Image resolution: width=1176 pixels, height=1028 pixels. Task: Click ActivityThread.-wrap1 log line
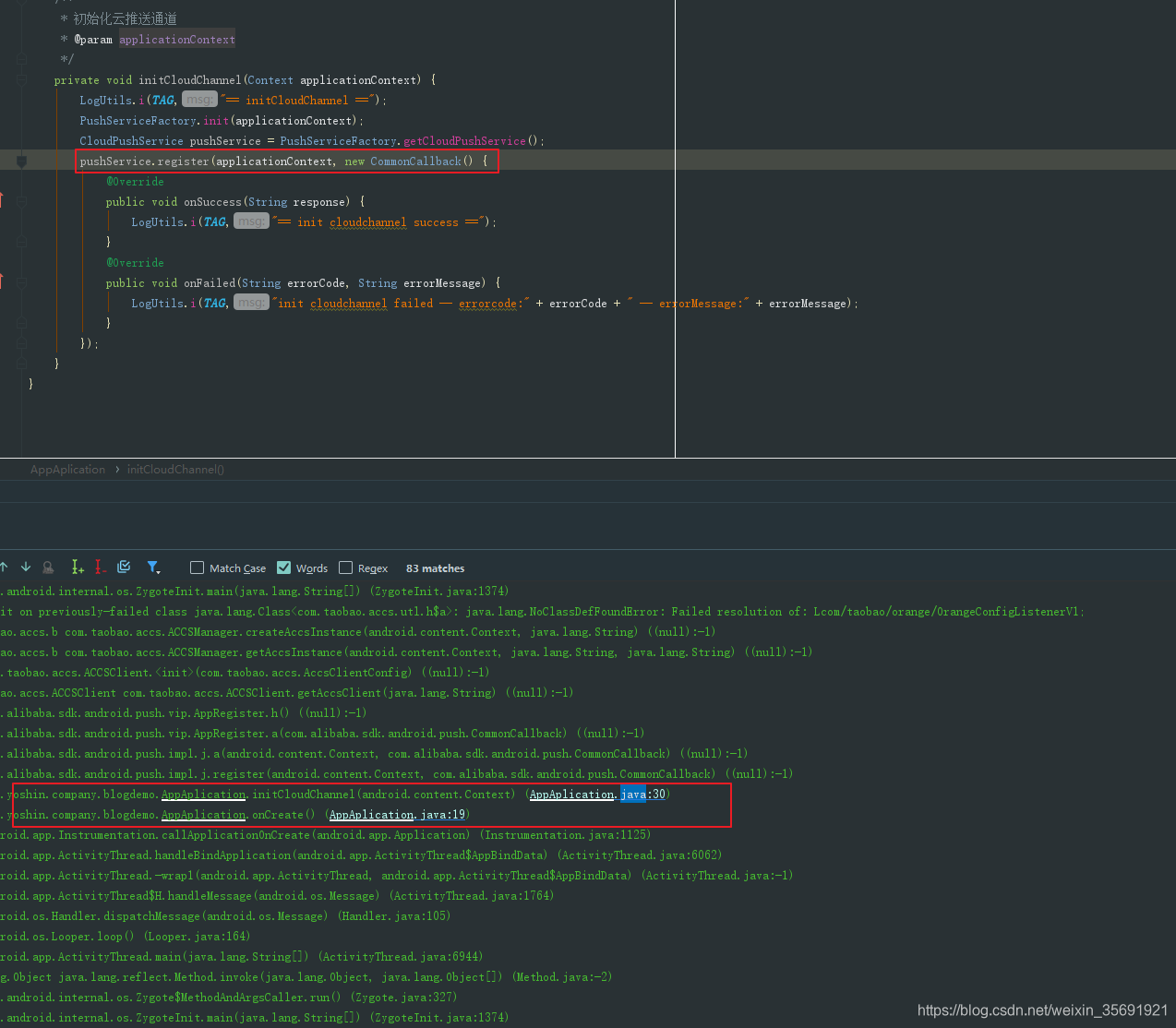(x=397, y=876)
